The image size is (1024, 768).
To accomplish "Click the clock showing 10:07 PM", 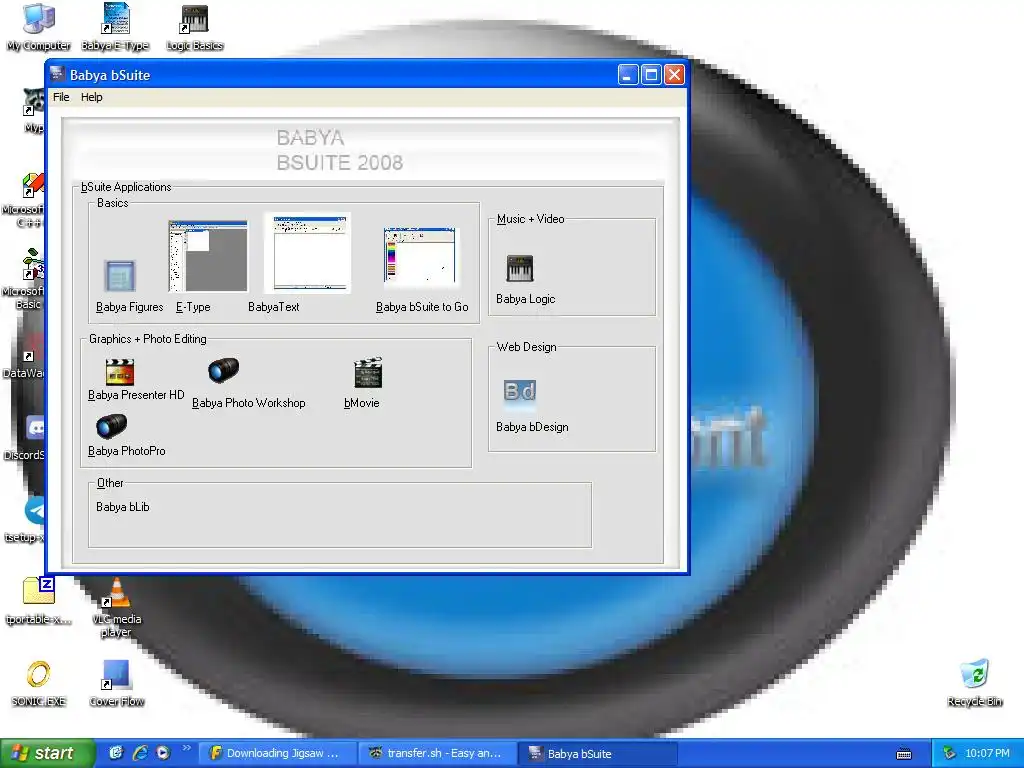I will coord(987,754).
